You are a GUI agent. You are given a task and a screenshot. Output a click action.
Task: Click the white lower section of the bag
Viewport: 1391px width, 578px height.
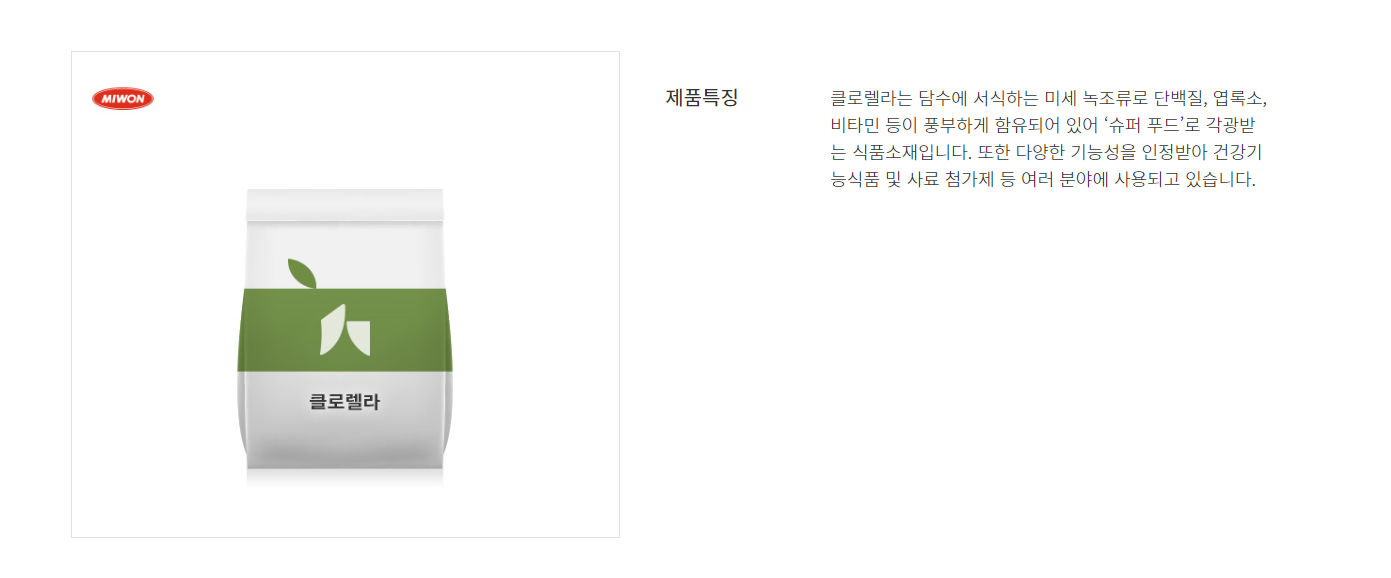[x=345, y=420]
